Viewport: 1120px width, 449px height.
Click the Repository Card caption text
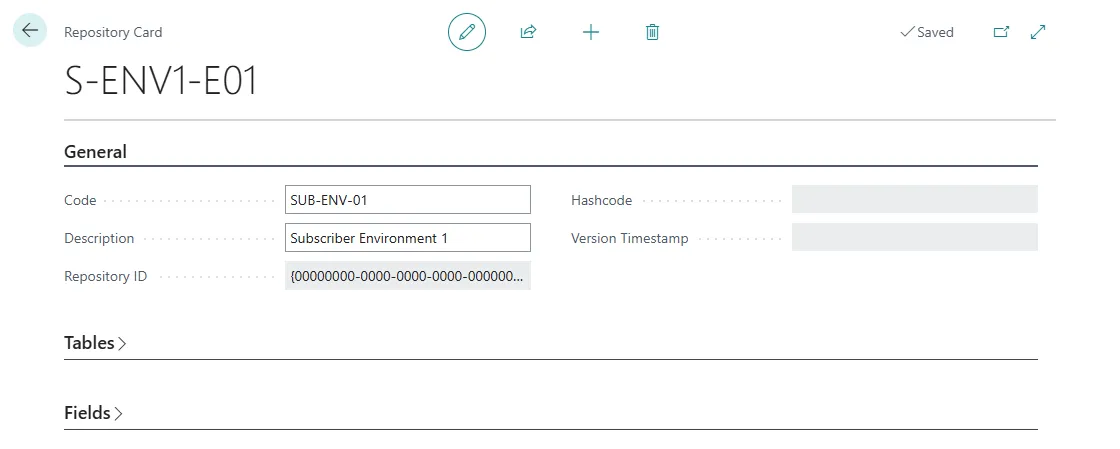point(113,32)
